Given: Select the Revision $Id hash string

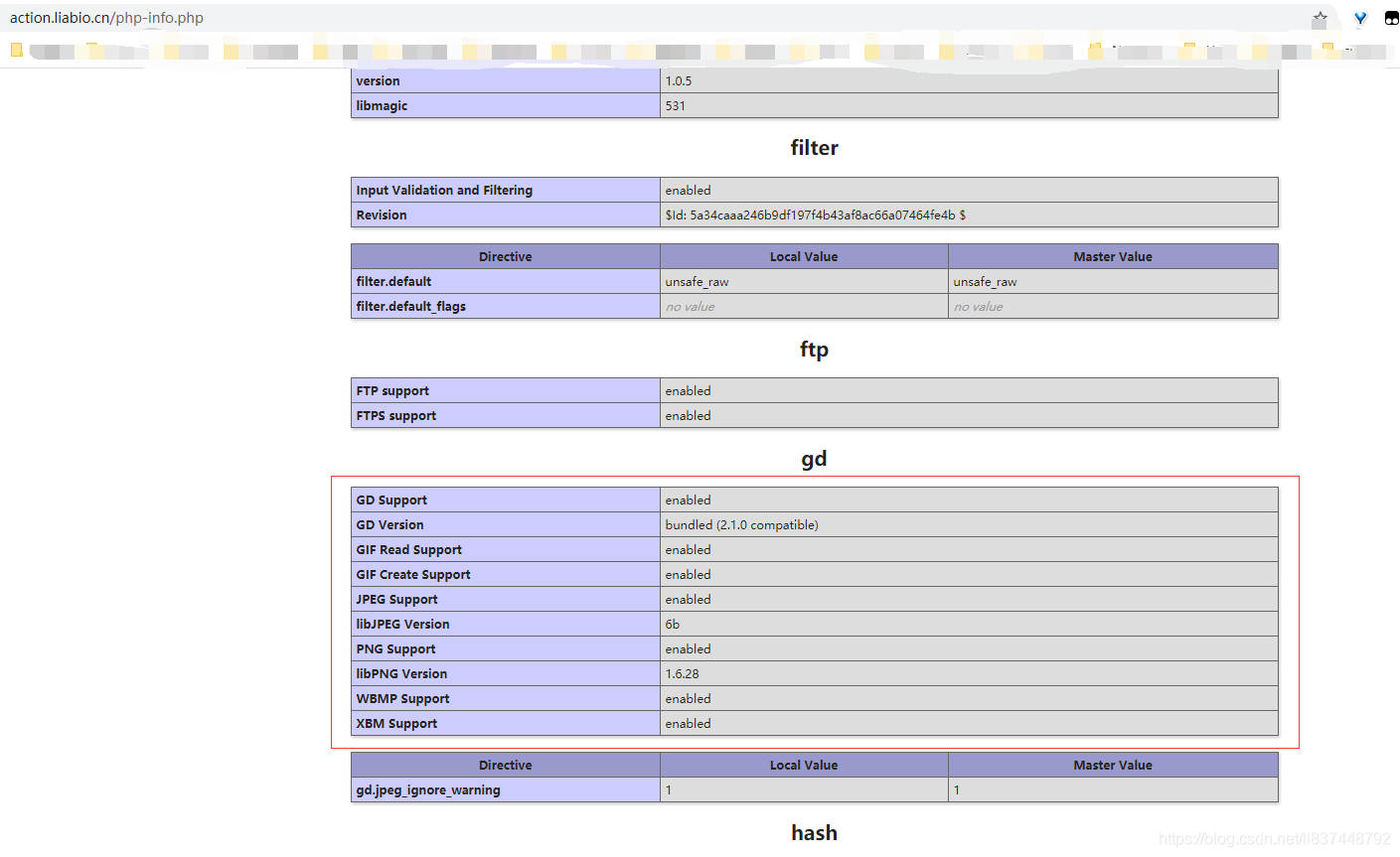Looking at the screenshot, I should click(815, 215).
